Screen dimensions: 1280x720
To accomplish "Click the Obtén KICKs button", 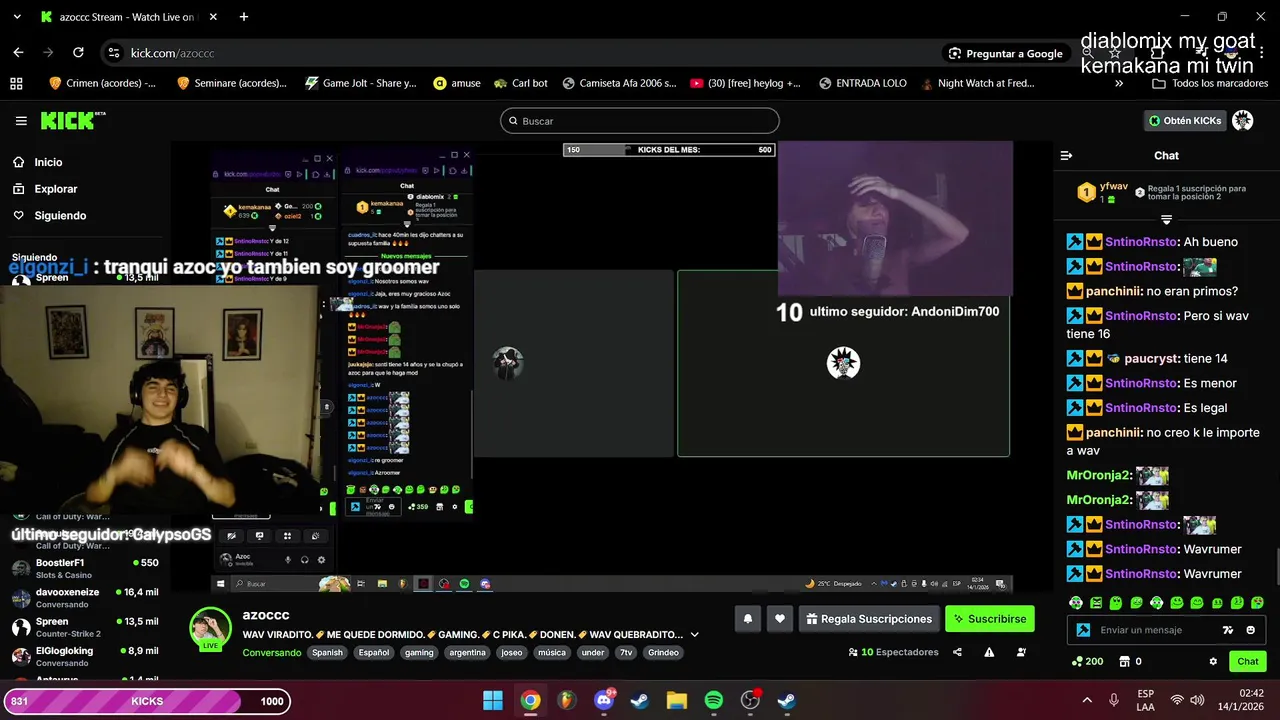I will point(1185,121).
